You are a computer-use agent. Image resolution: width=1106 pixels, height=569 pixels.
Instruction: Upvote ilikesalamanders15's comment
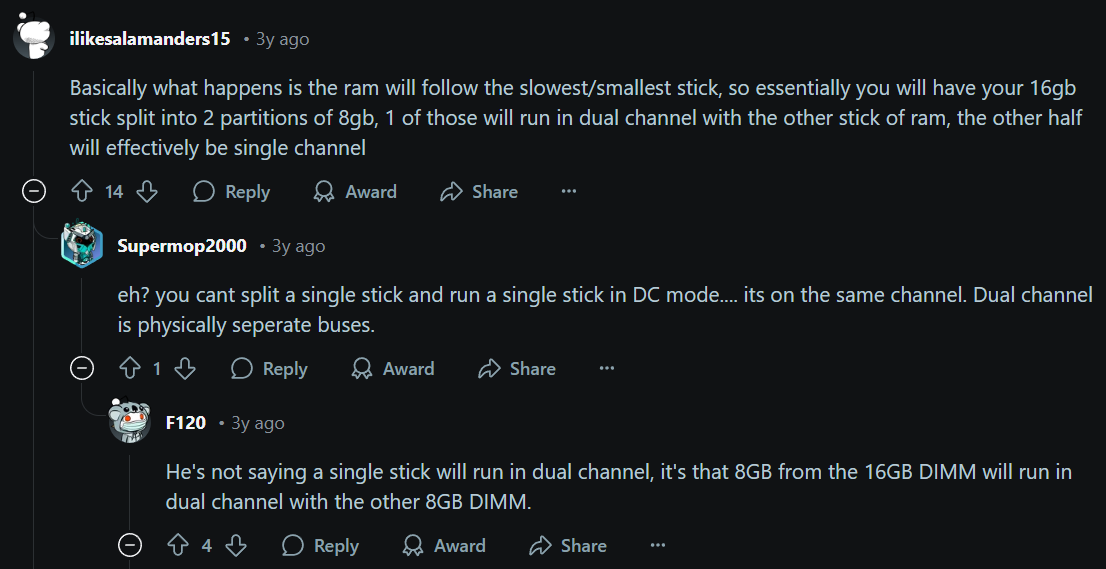(83, 192)
